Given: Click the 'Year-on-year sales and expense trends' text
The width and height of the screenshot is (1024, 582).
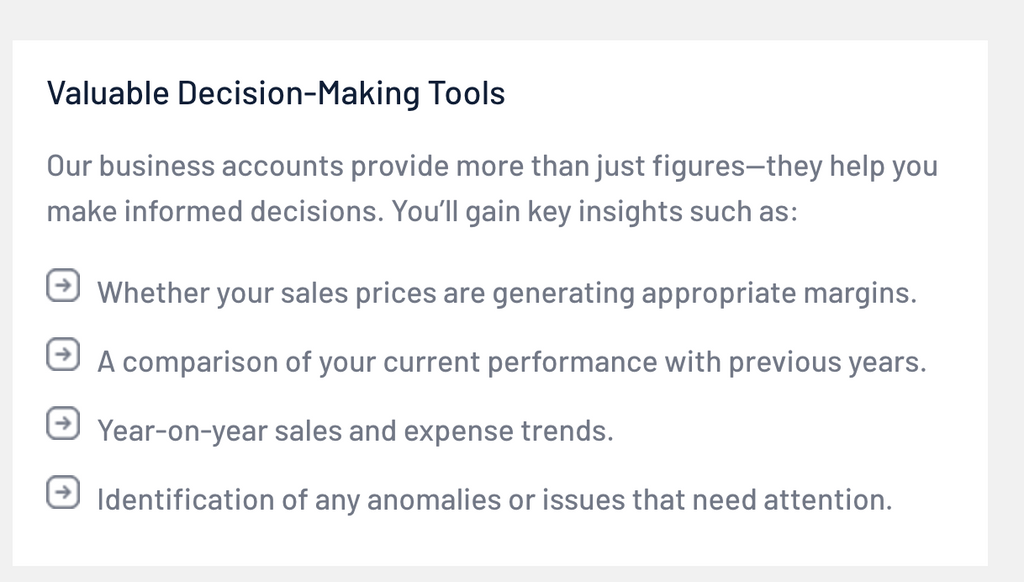Looking at the screenshot, I should point(354,431).
